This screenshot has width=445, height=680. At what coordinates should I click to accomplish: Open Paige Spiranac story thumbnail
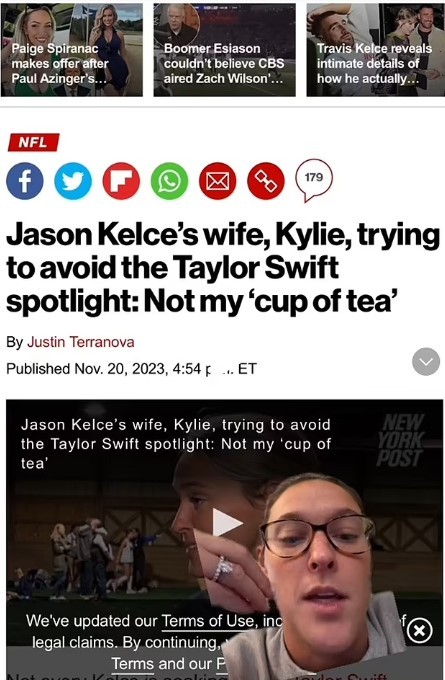[72, 50]
